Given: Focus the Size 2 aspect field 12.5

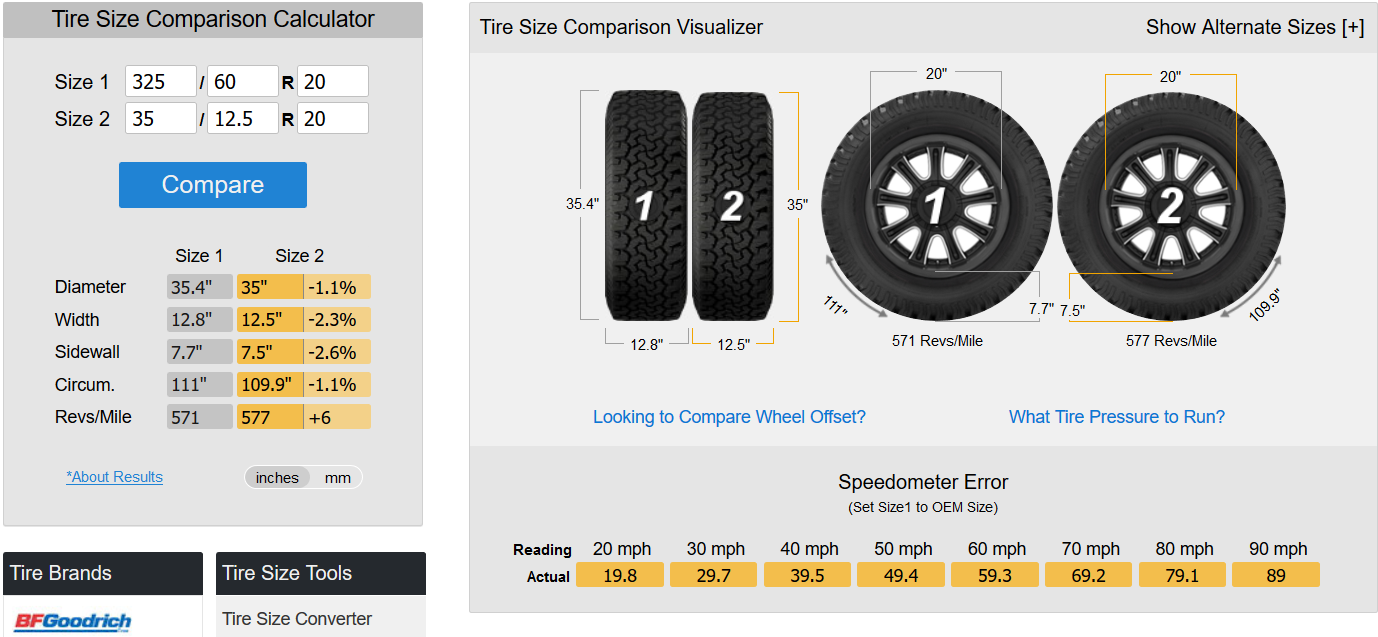Looking at the screenshot, I should [x=243, y=118].
